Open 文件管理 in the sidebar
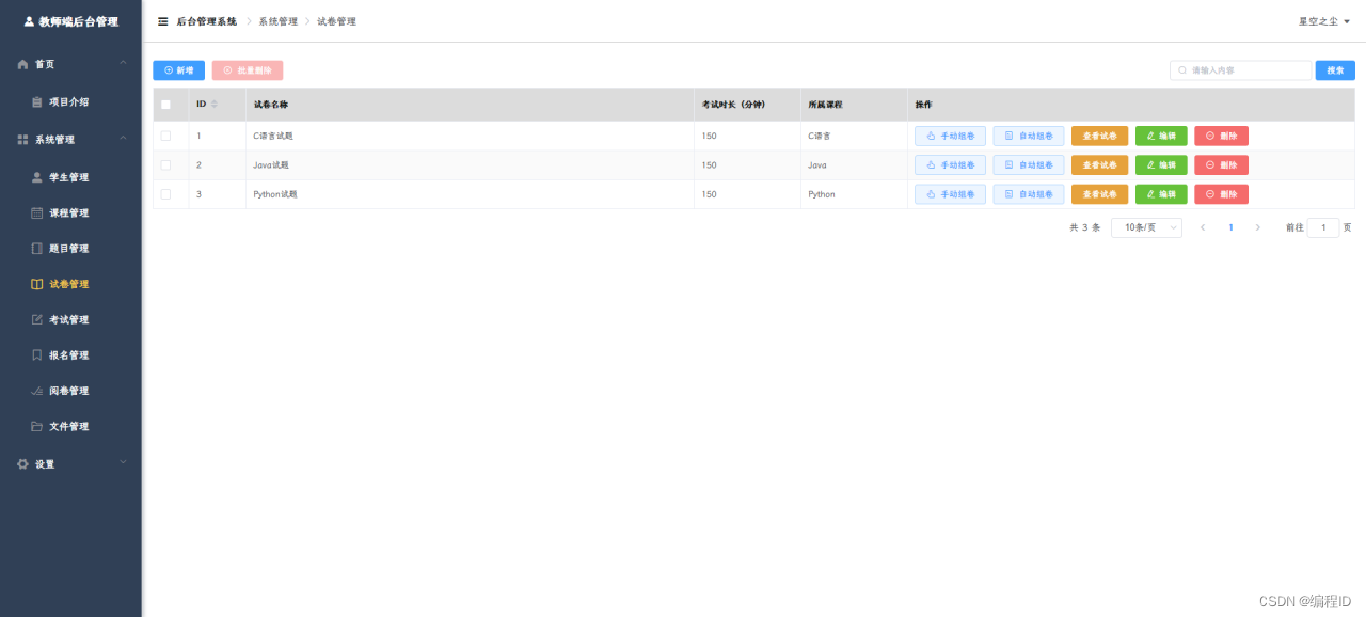The image size is (1366, 617). (x=71, y=426)
